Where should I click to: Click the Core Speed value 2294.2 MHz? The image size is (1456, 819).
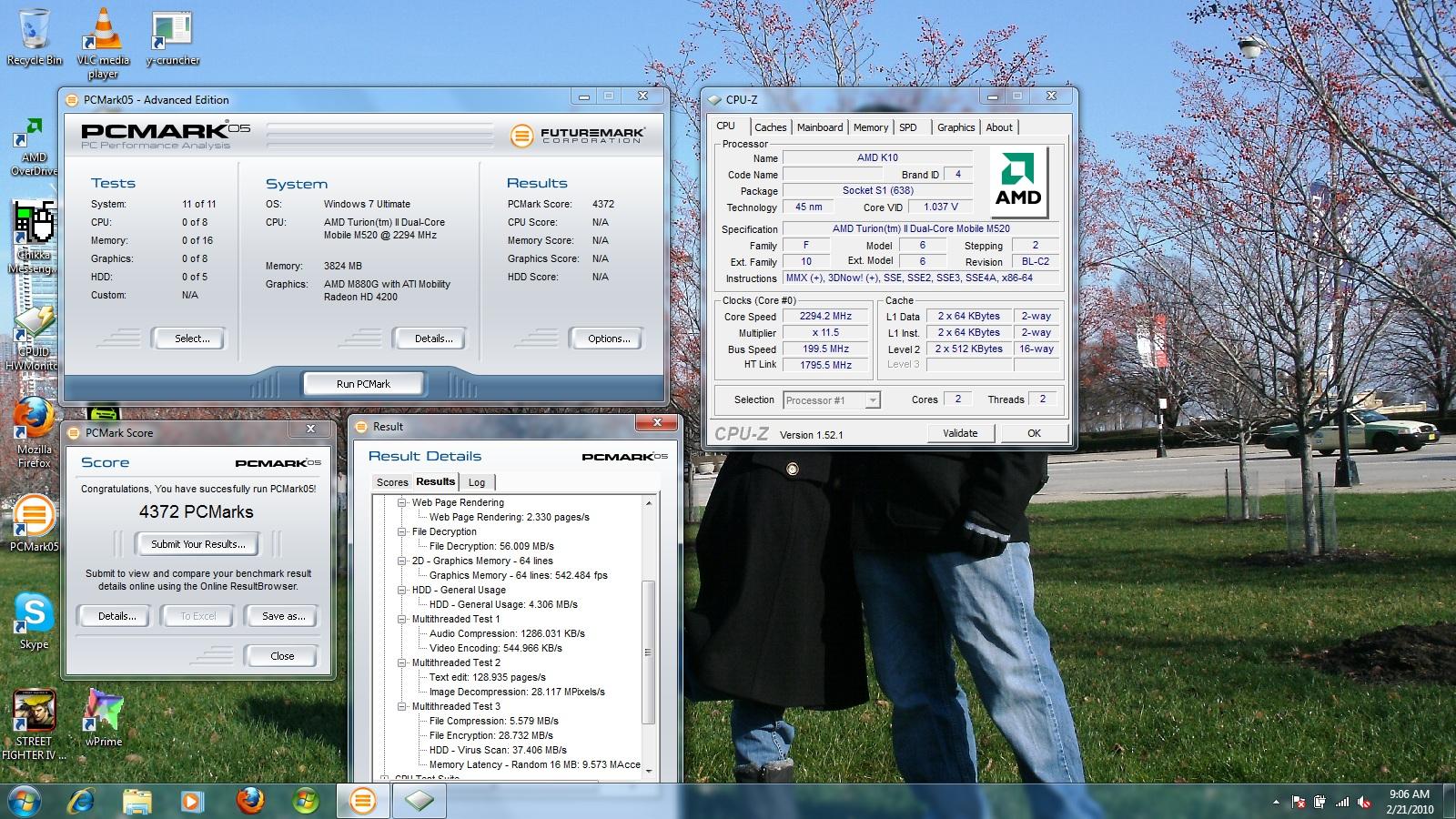pos(825,316)
